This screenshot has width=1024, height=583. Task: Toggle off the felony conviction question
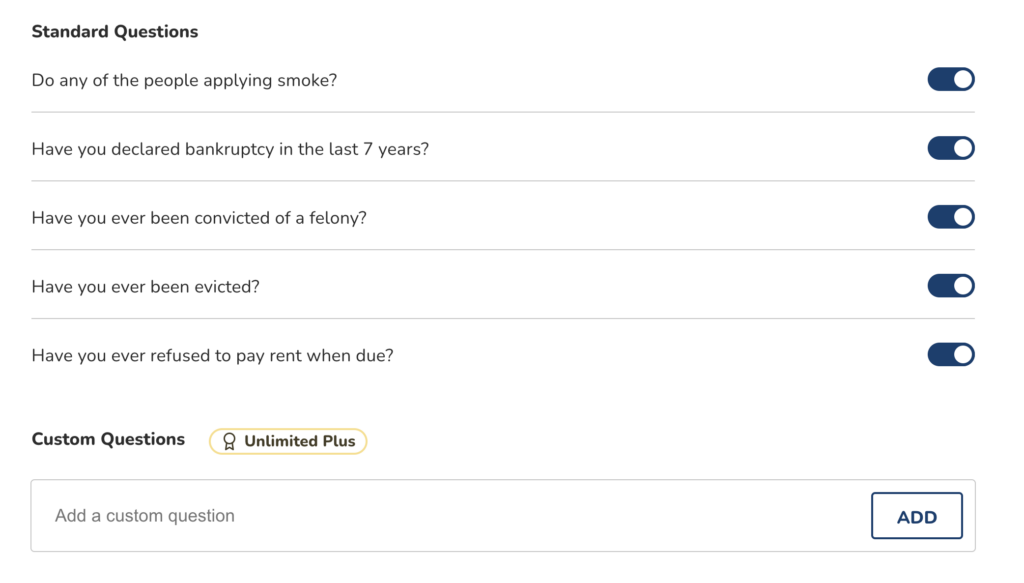(949, 216)
